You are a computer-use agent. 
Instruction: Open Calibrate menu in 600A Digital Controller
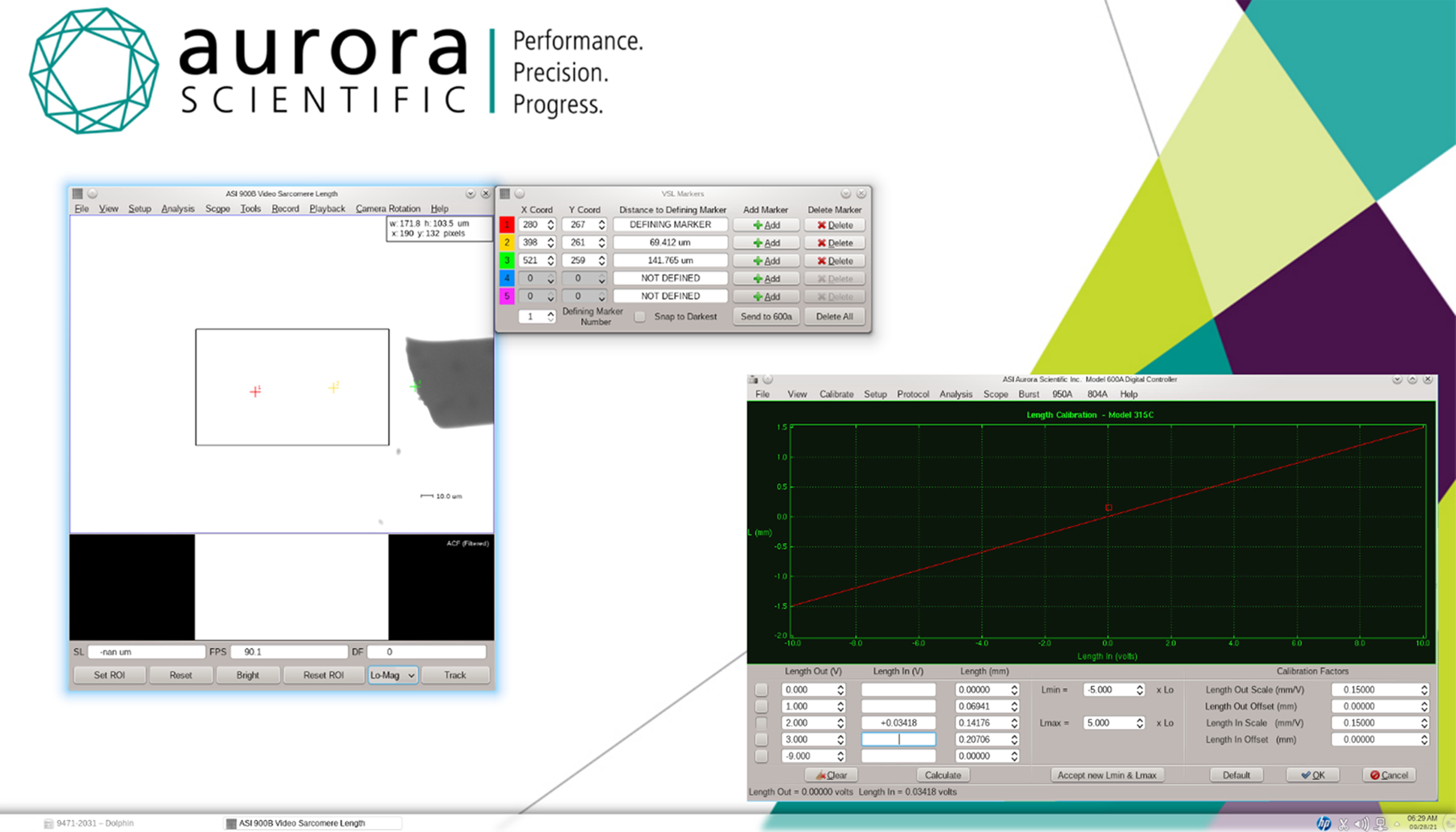(x=836, y=394)
